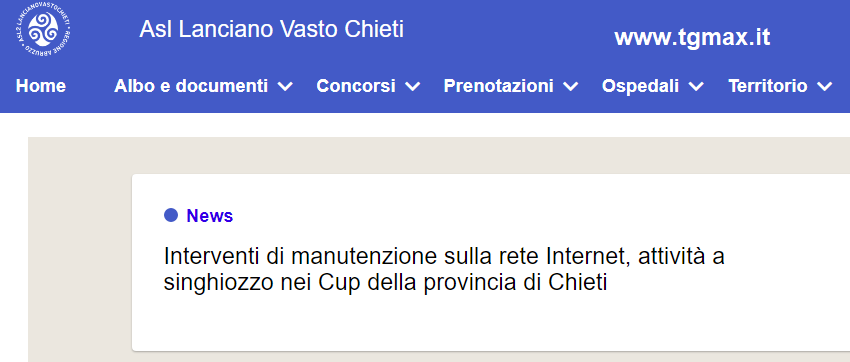The image size is (850, 362).
Task: Expand the chevron next to Territorio
Action: click(825, 86)
